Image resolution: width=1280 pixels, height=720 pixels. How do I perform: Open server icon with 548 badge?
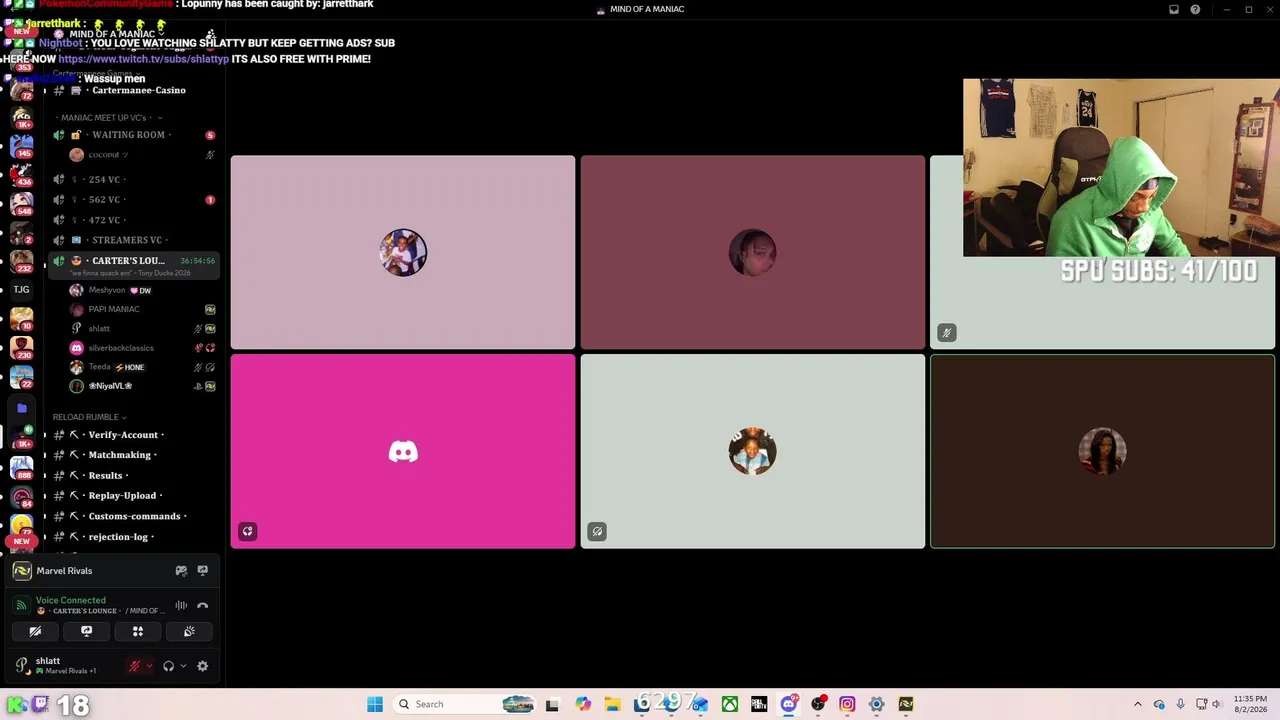tap(21, 204)
